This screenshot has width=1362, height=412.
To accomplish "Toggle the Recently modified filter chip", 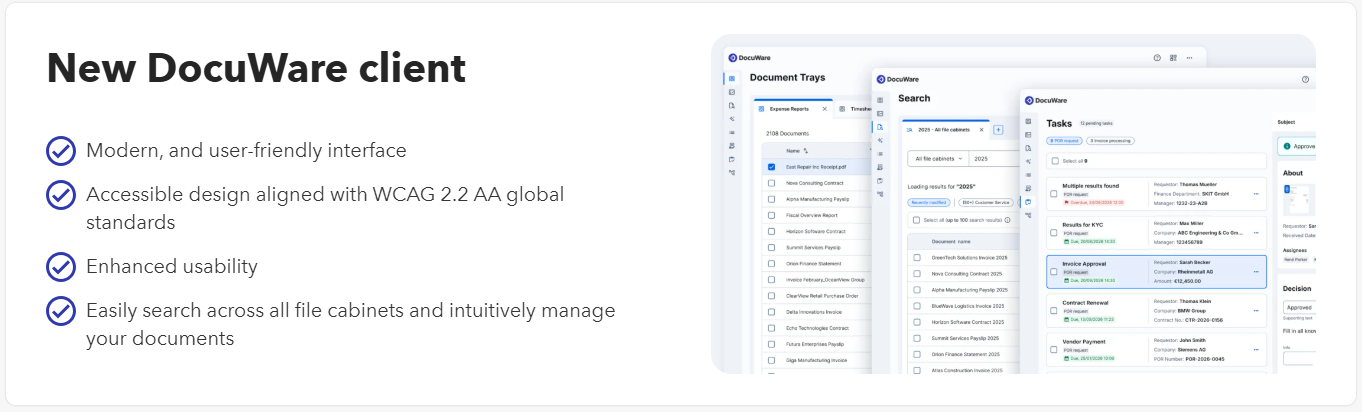I will click(x=928, y=202).
